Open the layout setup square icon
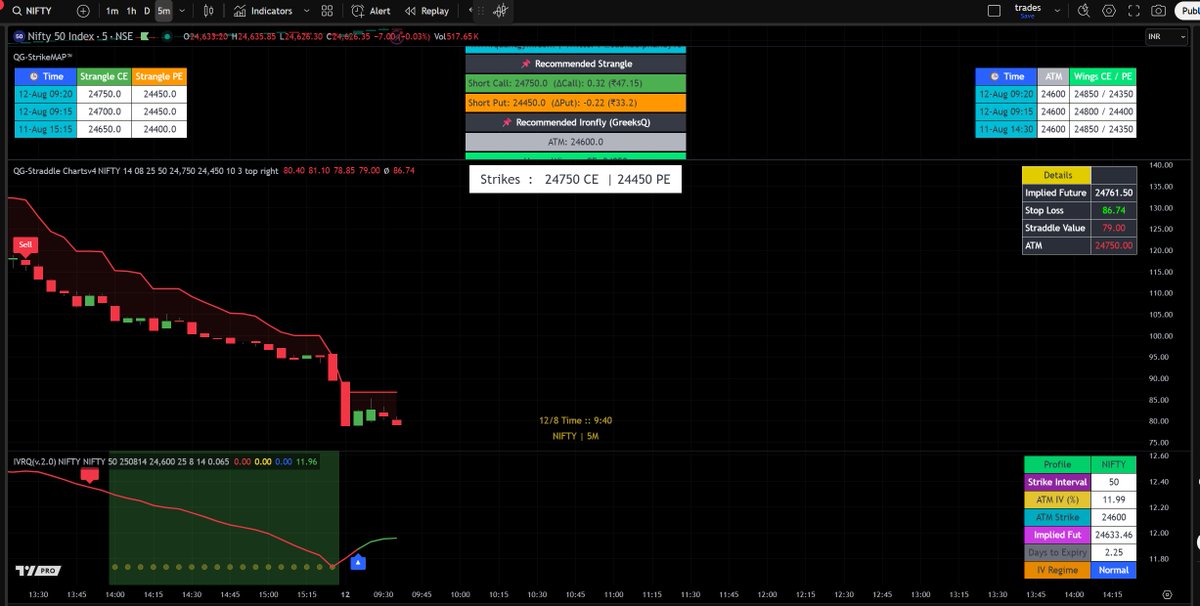The height and width of the screenshot is (606, 1200). tap(992, 11)
